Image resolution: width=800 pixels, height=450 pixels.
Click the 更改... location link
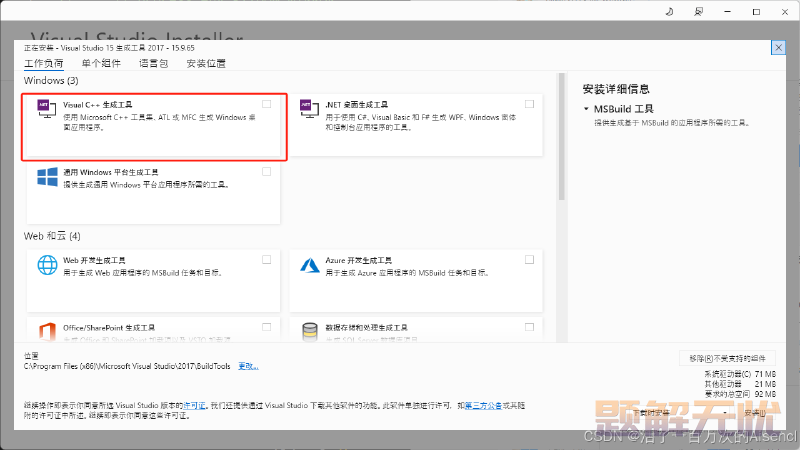click(x=248, y=366)
